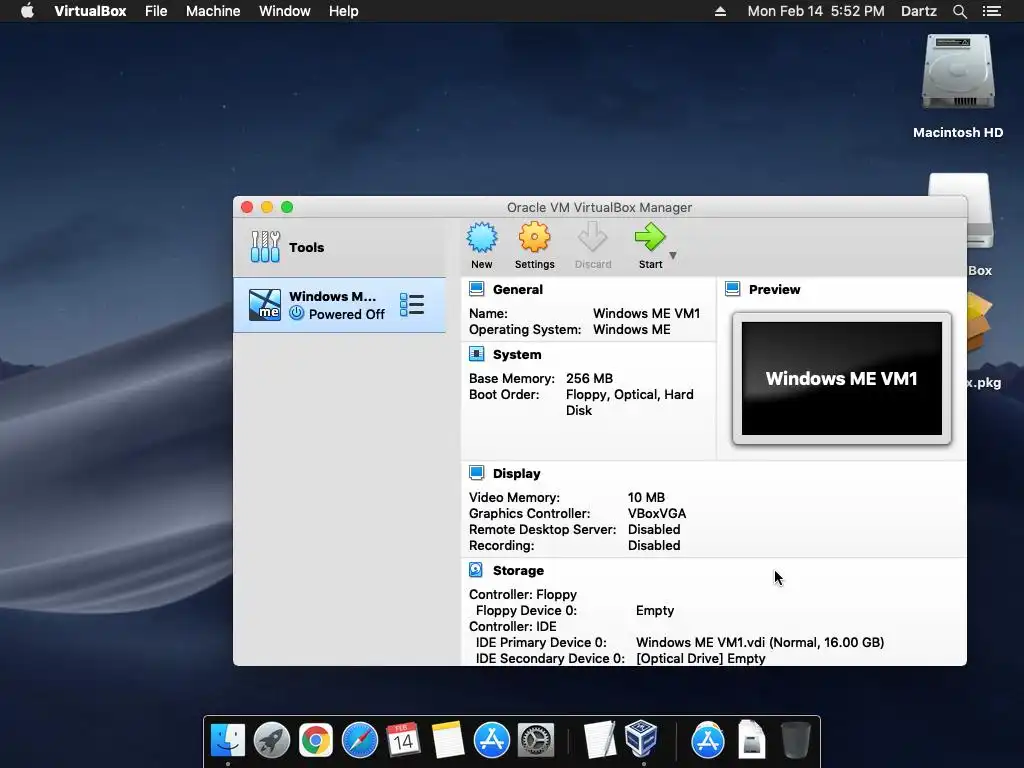Open System Preferences from the dock
The width and height of the screenshot is (1024, 768).
tap(536, 740)
